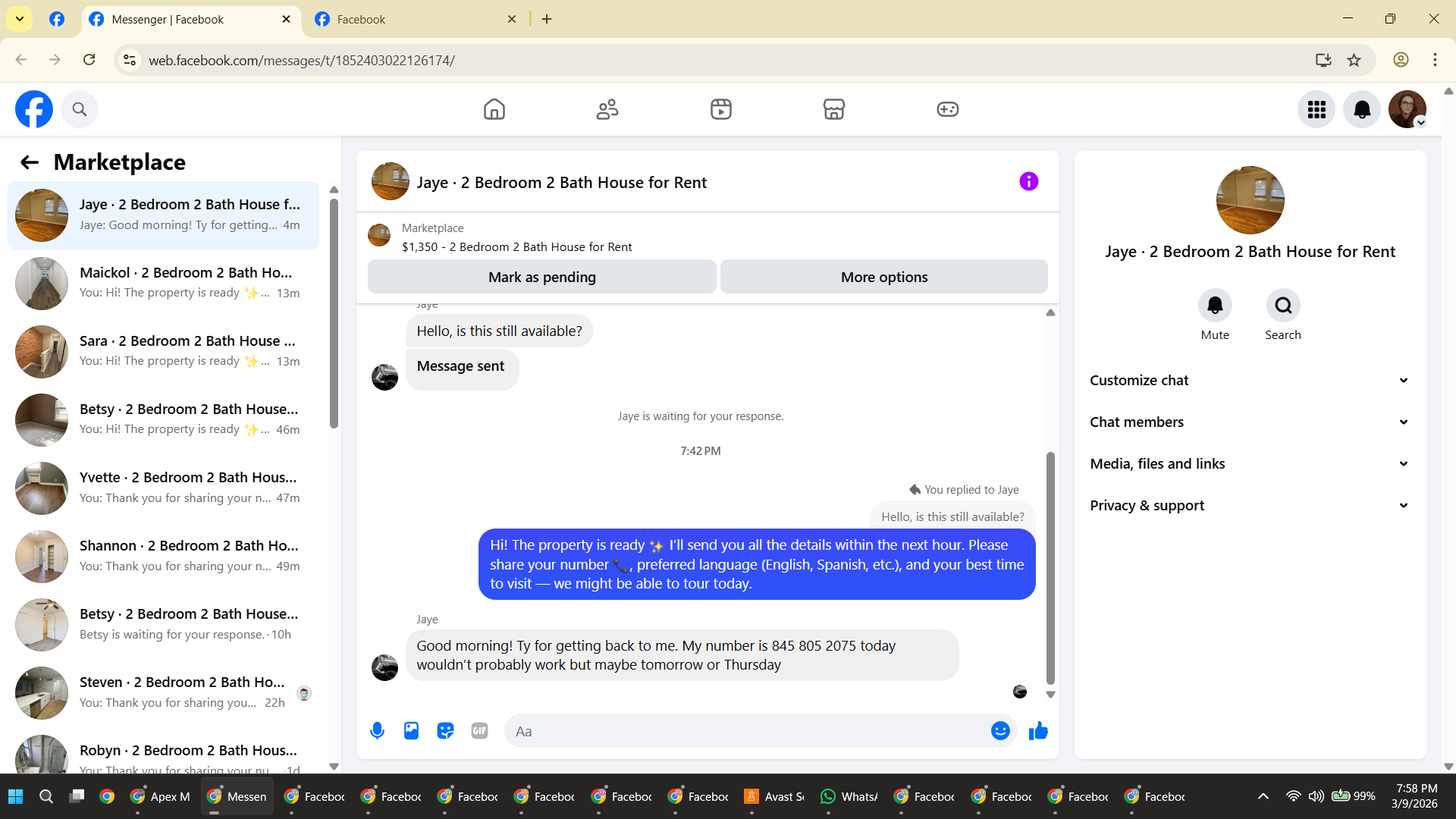Open the Facebook Marketplace top nav icon
1456x819 pixels.
pyautogui.click(x=833, y=109)
